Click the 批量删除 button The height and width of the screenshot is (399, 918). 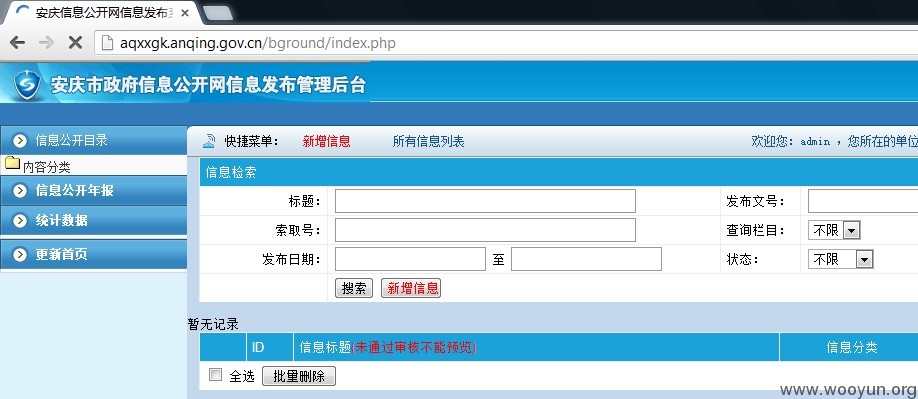[299, 376]
